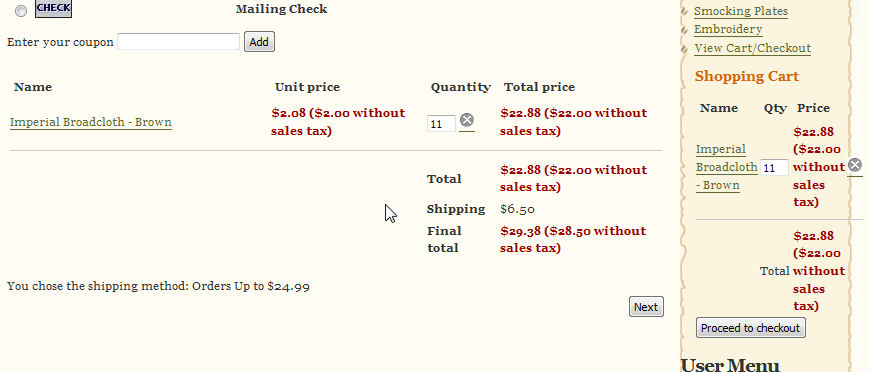Open the Smocking Plates category link
The image size is (870, 372).
pyautogui.click(x=741, y=11)
